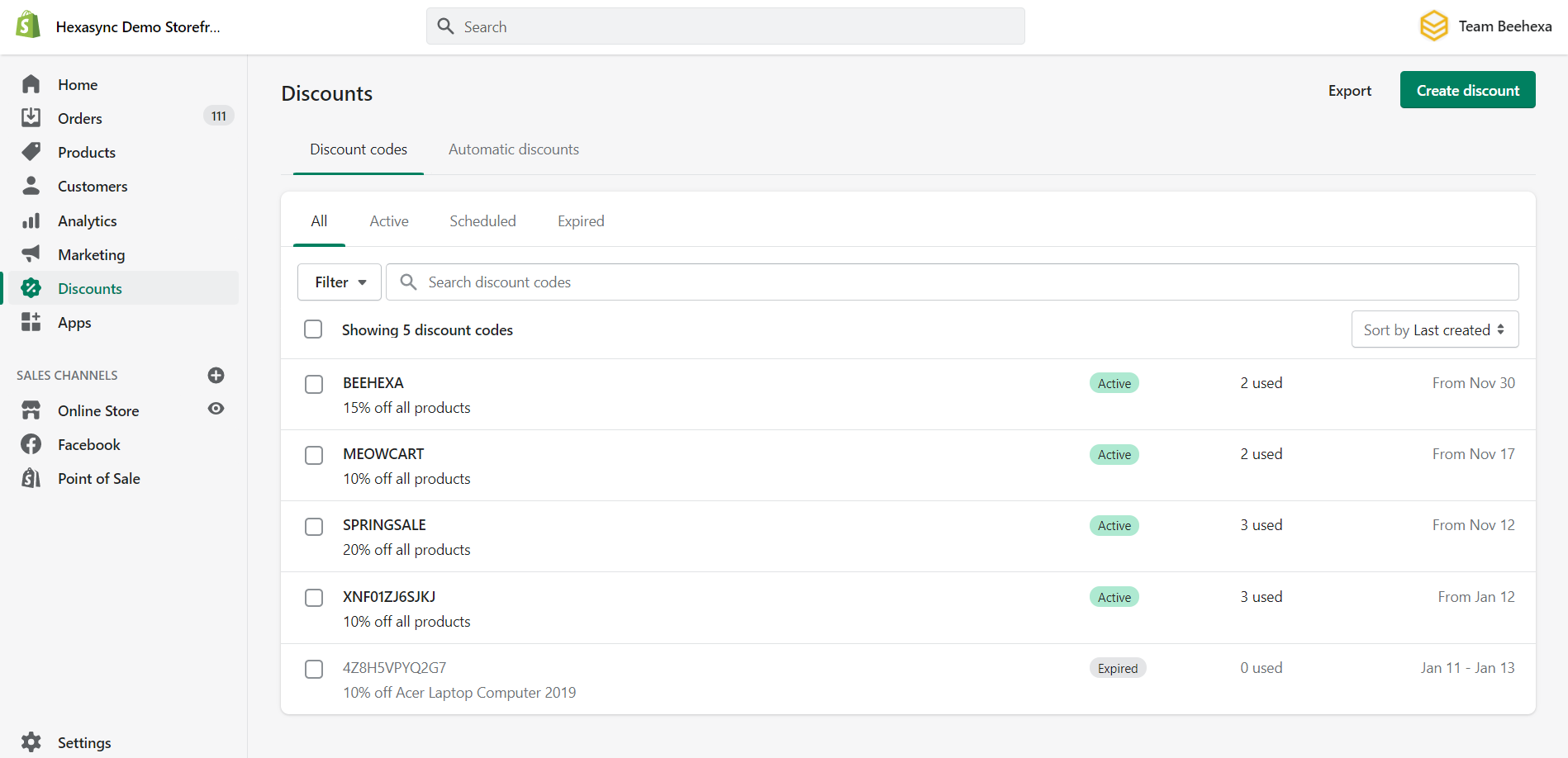Click the Active badge on BEEHEXA row
This screenshot has width=1568, height=758.
(1114, 383)
